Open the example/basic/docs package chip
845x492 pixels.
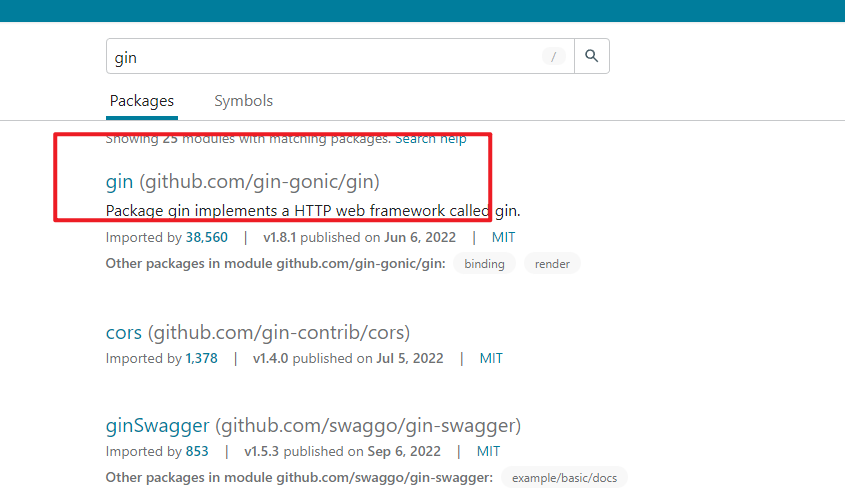(x=564, y=477)
